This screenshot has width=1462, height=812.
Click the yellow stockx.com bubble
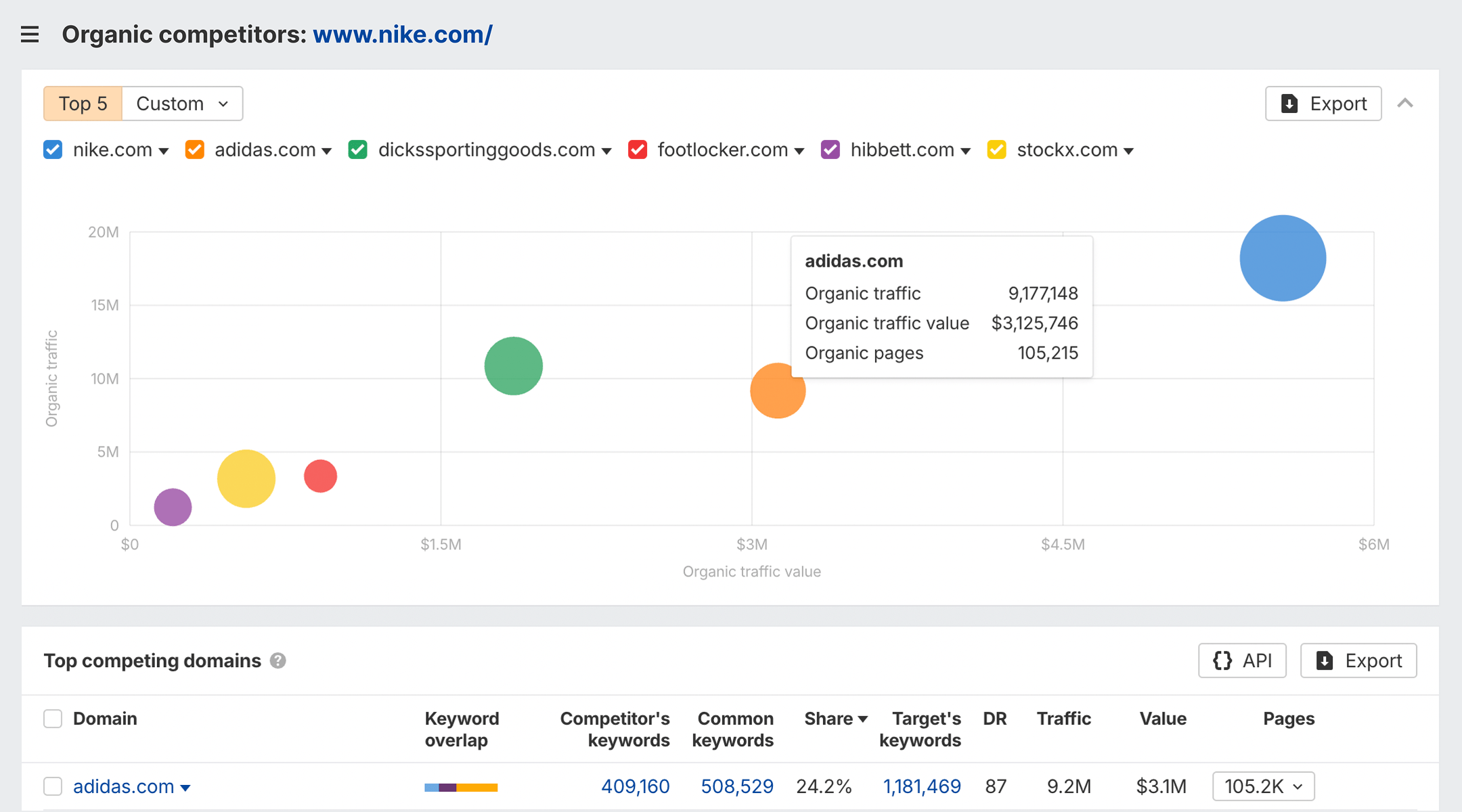tap(246, 478)
